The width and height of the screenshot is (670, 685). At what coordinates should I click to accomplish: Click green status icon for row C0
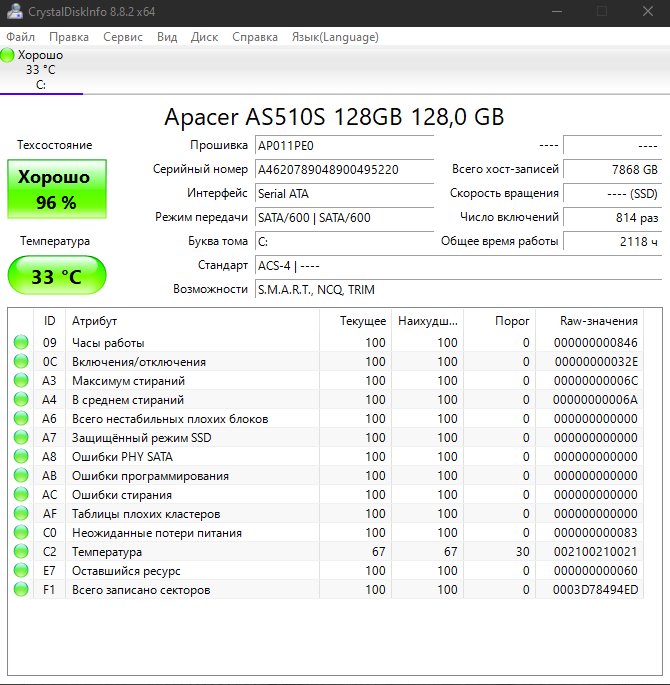(21, 532)
